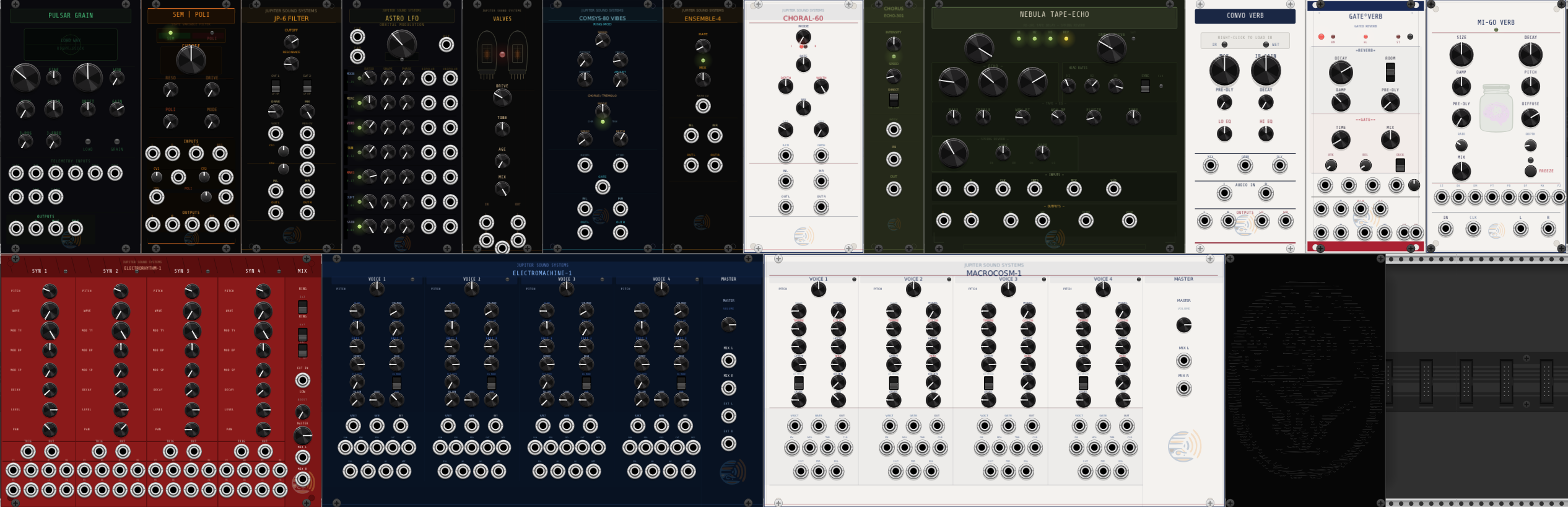1568x507 pixels.
Task: Click the Electromachine-1 Voice 2 Pitch knob
Action: [x=471, y=288]
